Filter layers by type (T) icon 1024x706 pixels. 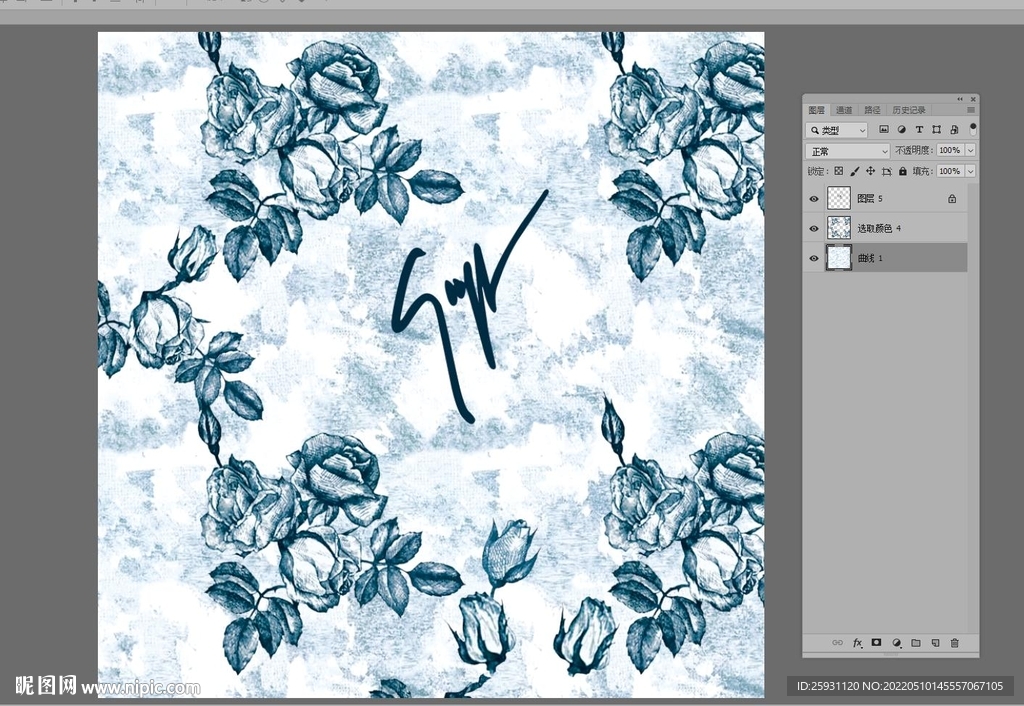[x=919, y=130]
